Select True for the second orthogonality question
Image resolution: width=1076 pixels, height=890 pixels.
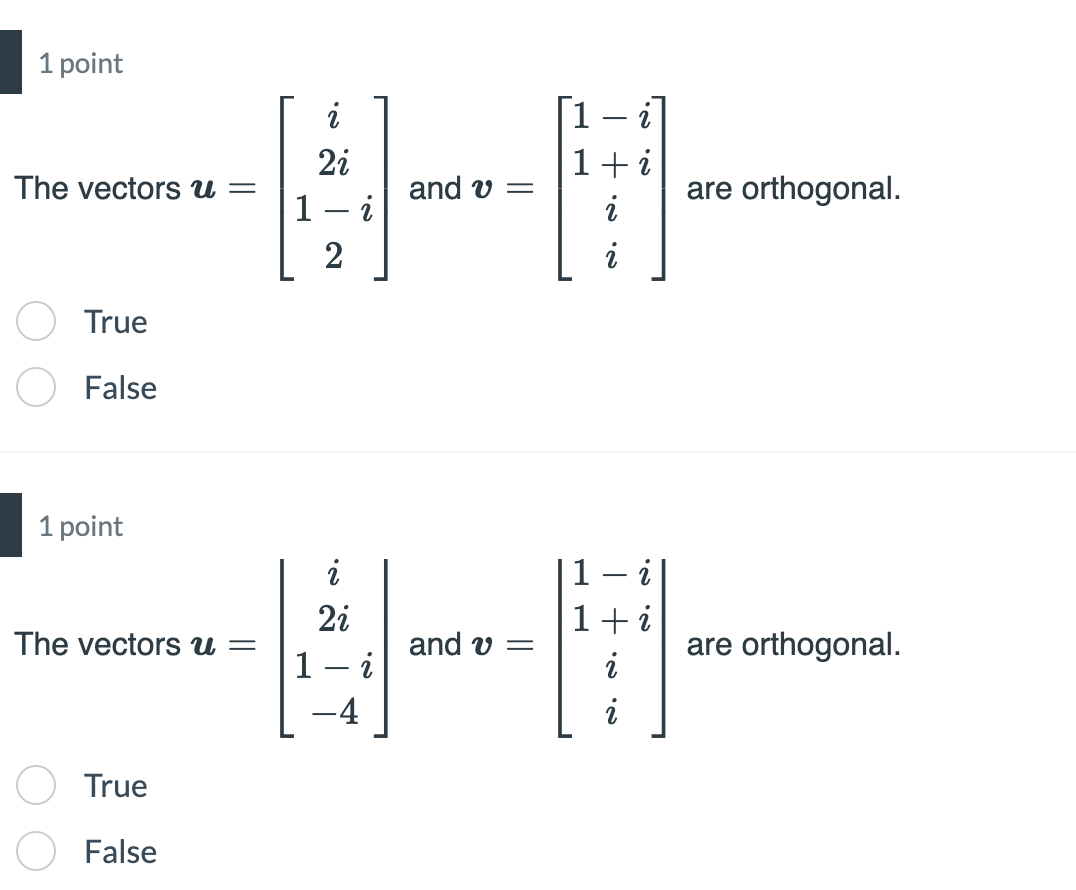coord(35,786)
